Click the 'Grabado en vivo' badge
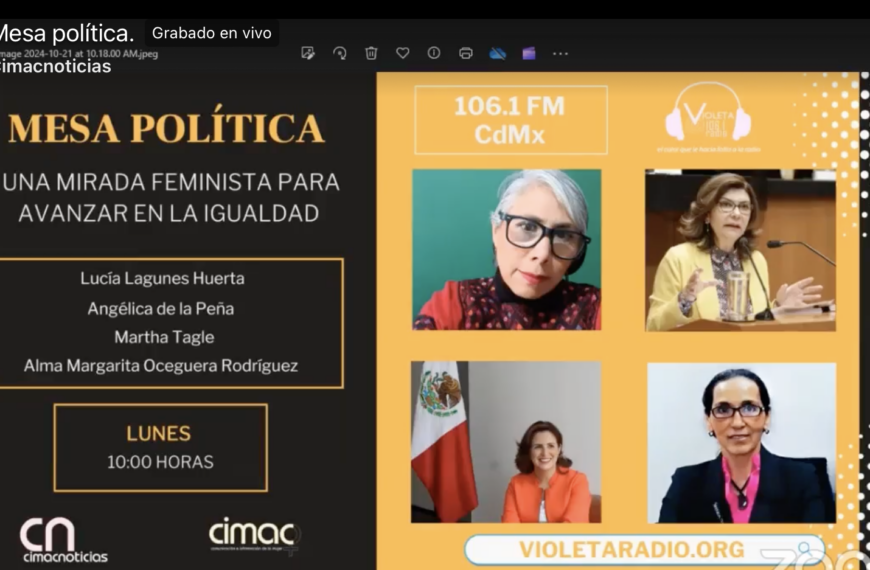Viewport: 870px width, 570px height. click(x=212, y=33)
